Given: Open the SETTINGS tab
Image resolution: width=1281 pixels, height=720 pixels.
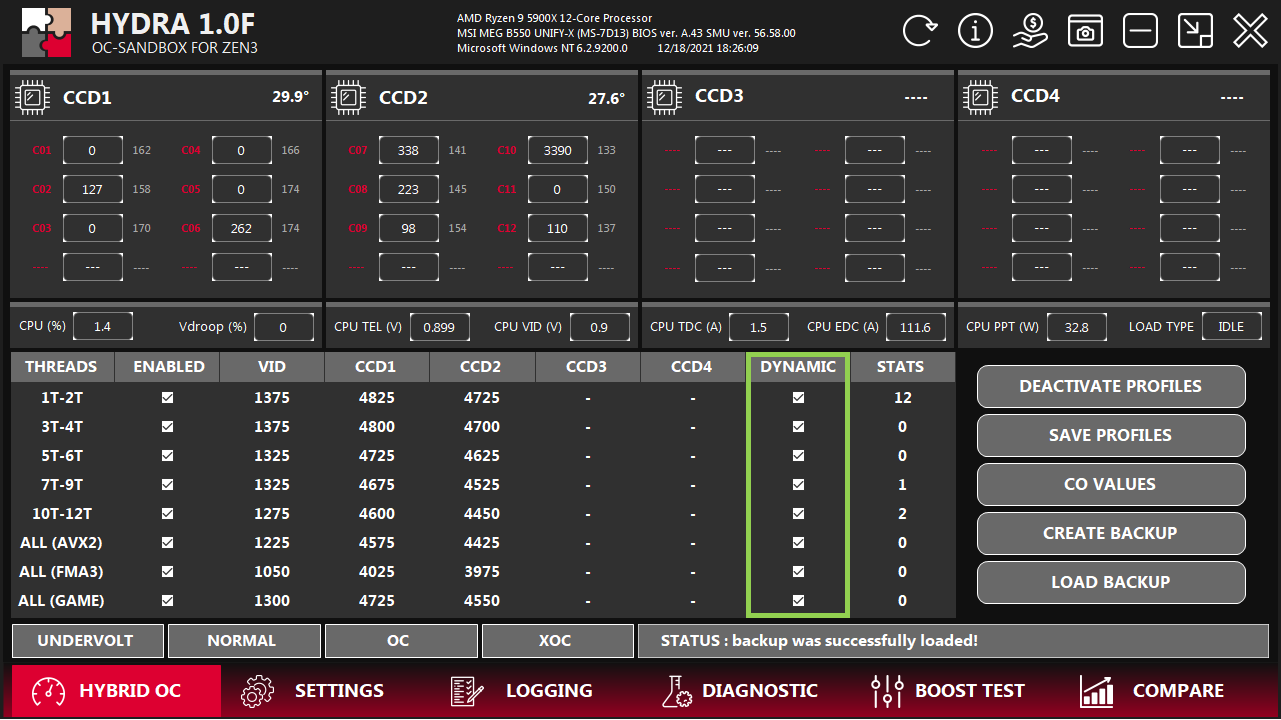Looking at the screenshot, I should pyautogui.click(x=313, y=691).
